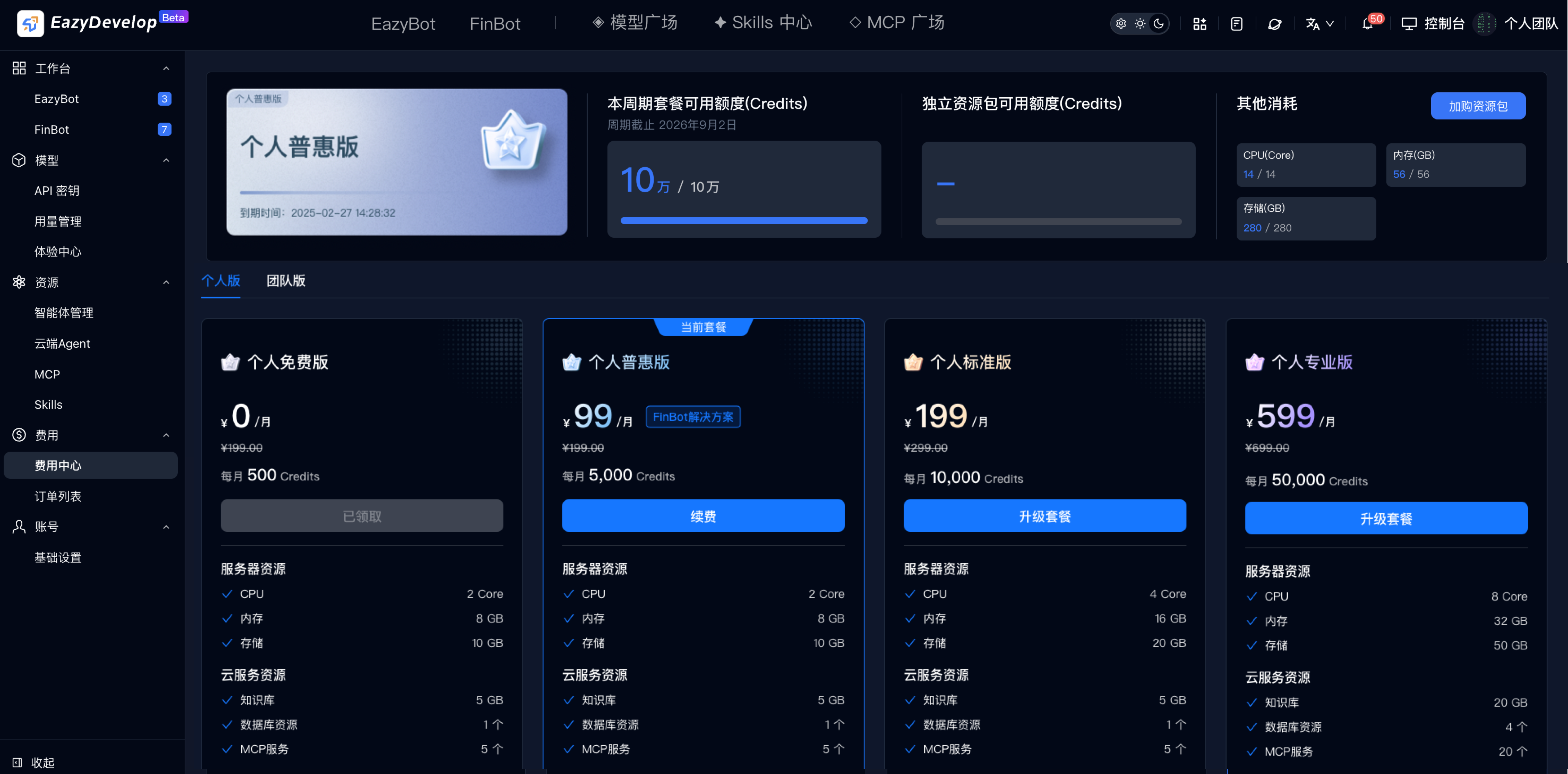This screenshot has width=1568, height=774.
Task: Open 基础设置 in the sidebar
Action: click(91, 557)
